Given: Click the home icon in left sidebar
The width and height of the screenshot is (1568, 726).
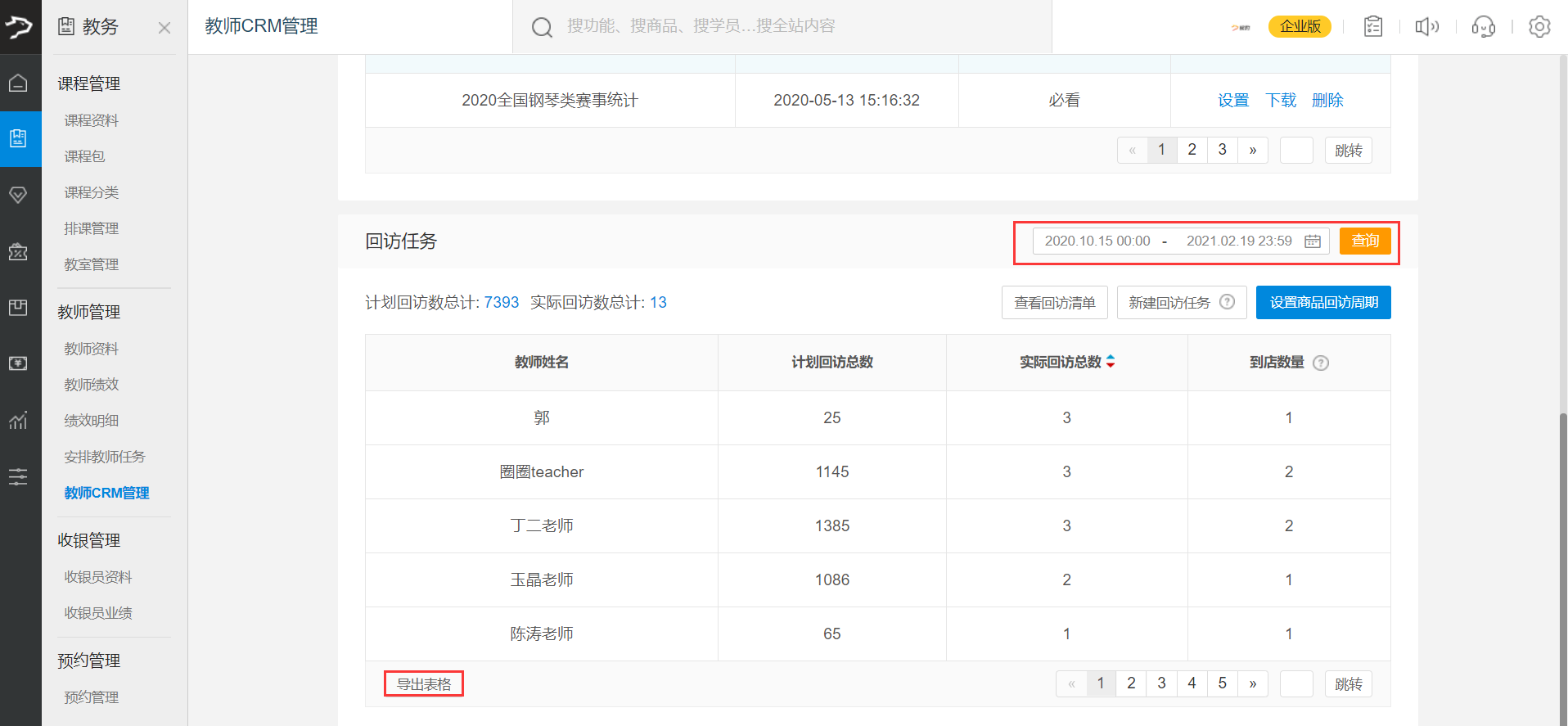Looking at the screenshot, I should (x=18, y=83).
